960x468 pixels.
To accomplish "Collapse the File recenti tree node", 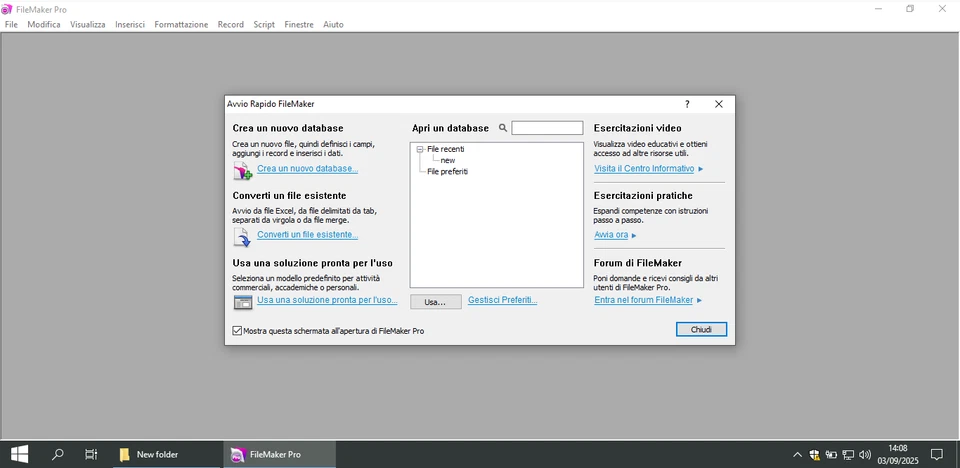I will [x=419, y=149].
